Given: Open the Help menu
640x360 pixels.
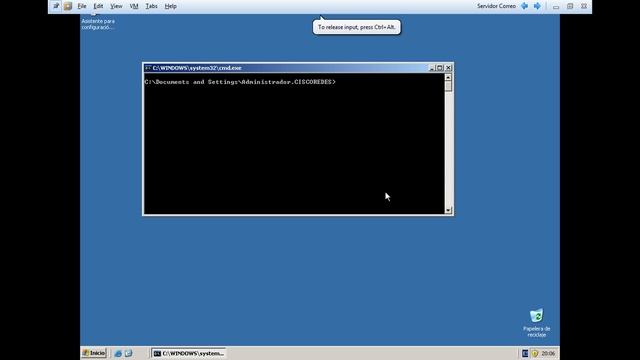Looking at the screenshot, I should click(171, 6).
